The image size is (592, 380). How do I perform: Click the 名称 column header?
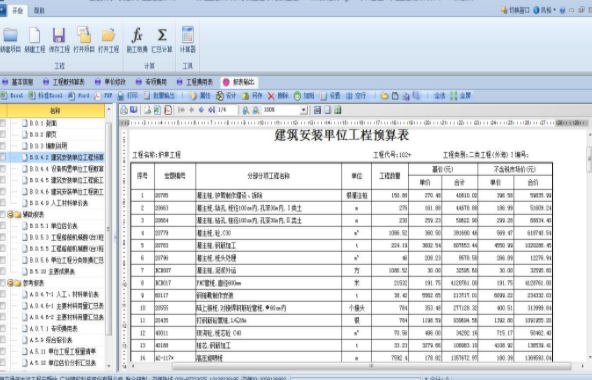(x=56, y=111)
